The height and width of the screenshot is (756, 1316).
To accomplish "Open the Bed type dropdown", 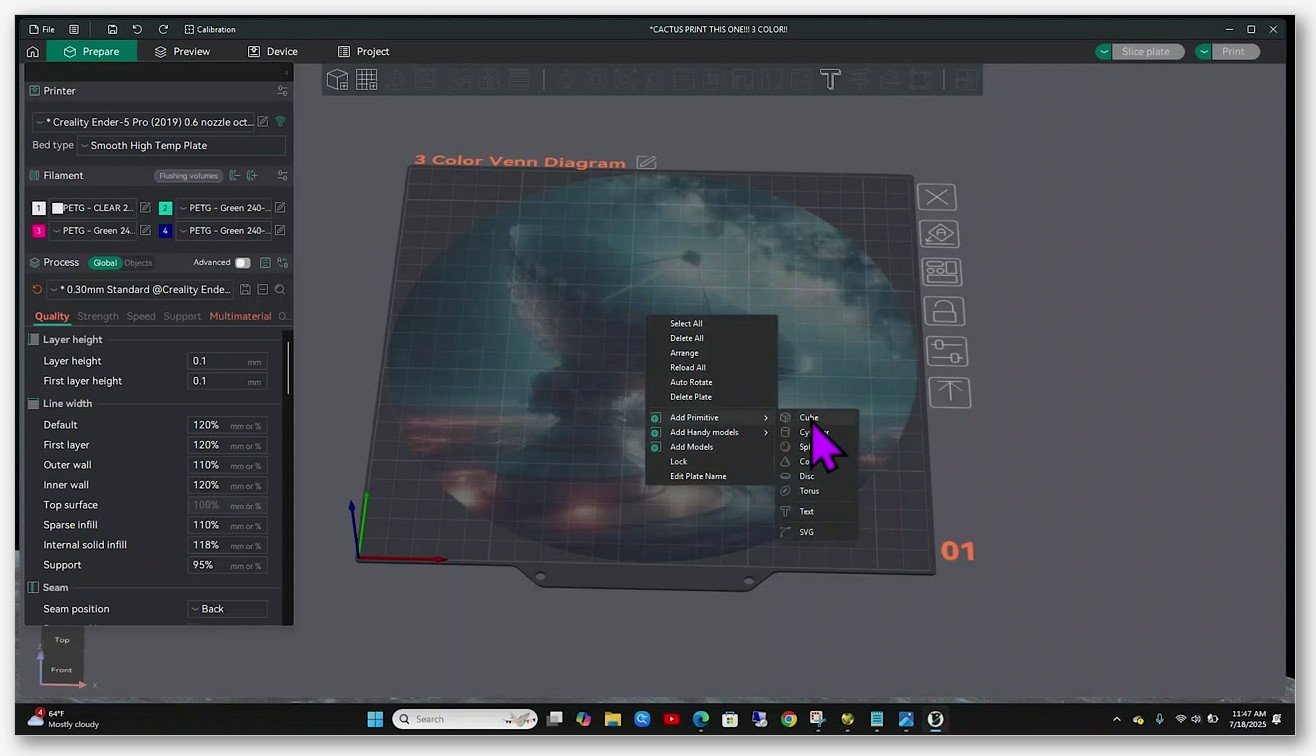I will coord(181,145).
